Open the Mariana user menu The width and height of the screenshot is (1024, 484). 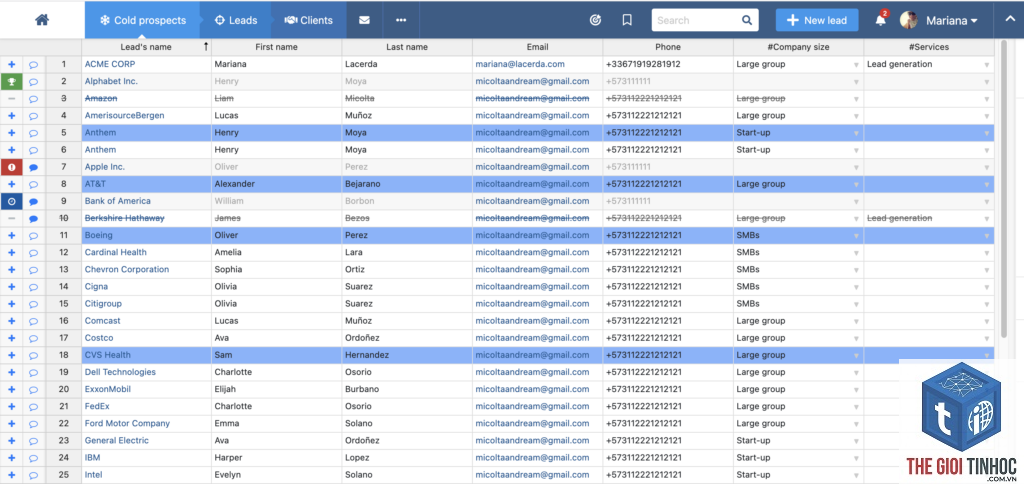coord(952,20)
